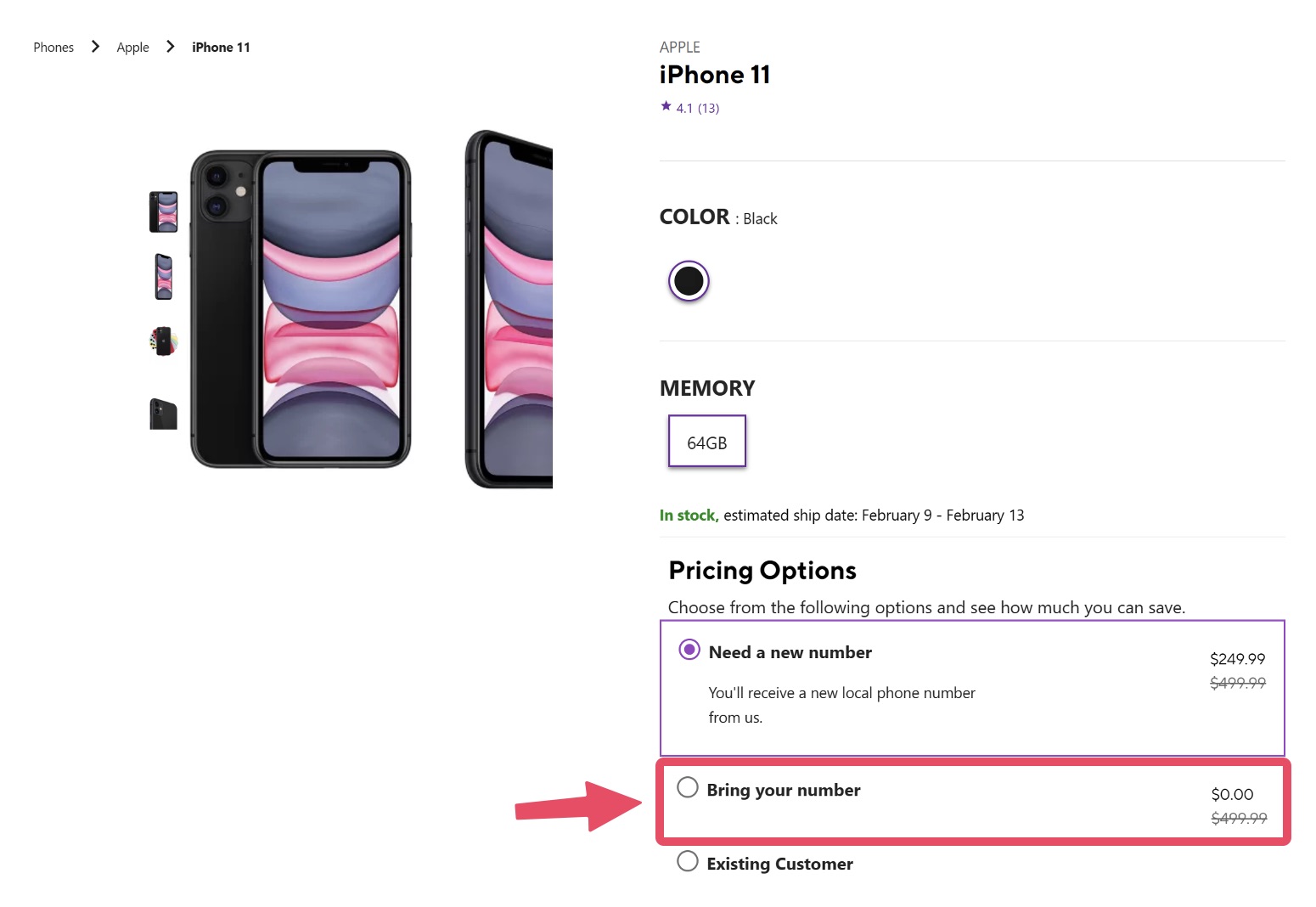Select the second phone thumbnail

pos(163,276)
